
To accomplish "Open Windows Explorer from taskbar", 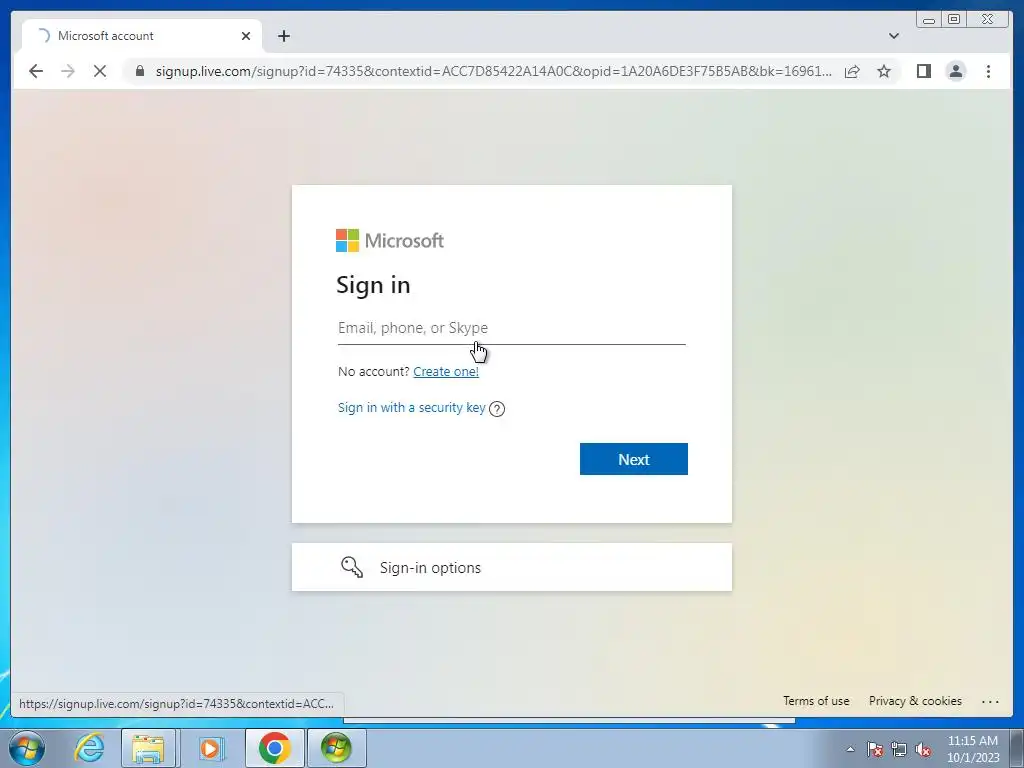I will point(148,748).
